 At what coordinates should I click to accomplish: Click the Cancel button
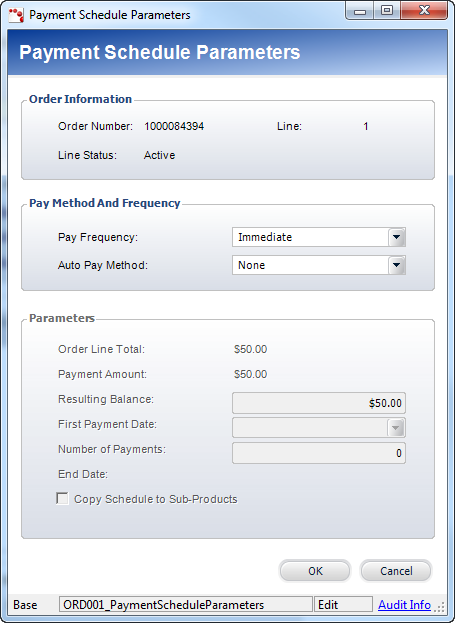[x=396, y=571]
